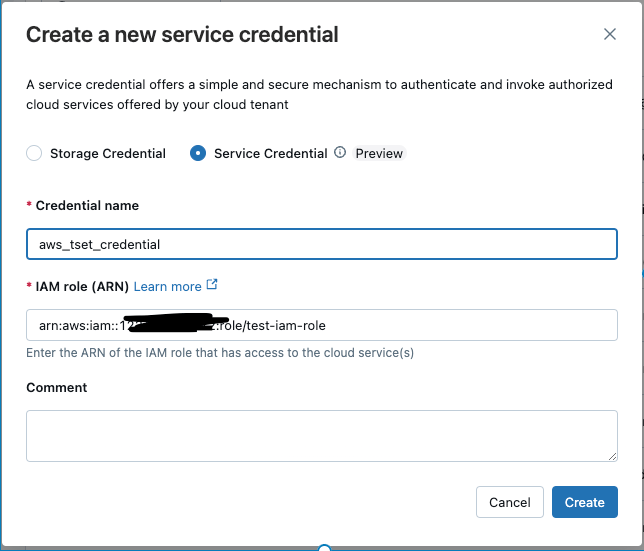The height and width of the screenshot is (551, 644).
Task: Click the info icon beside Service Credential
Action: tap(340, 153)
